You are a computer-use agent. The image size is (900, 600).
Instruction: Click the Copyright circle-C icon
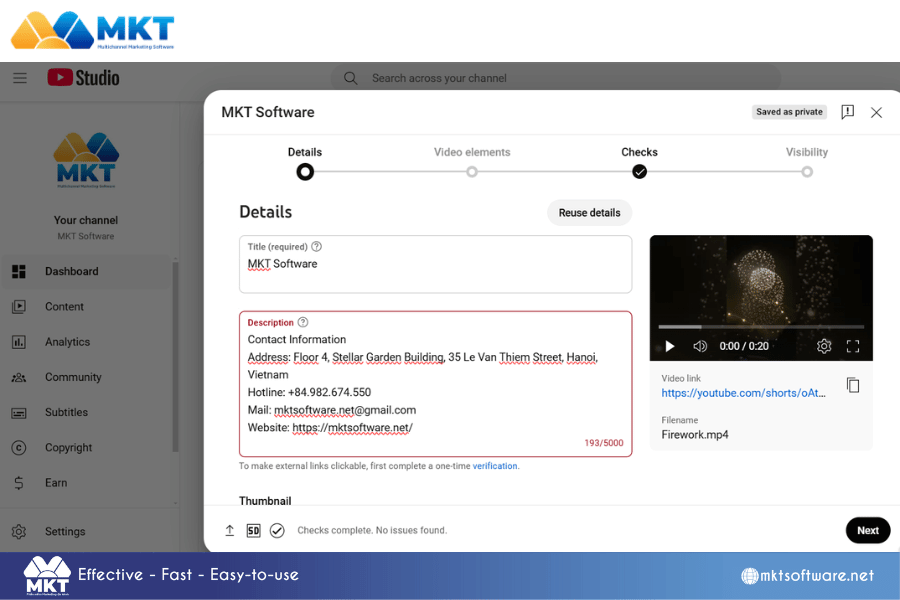tap(19, 448)
